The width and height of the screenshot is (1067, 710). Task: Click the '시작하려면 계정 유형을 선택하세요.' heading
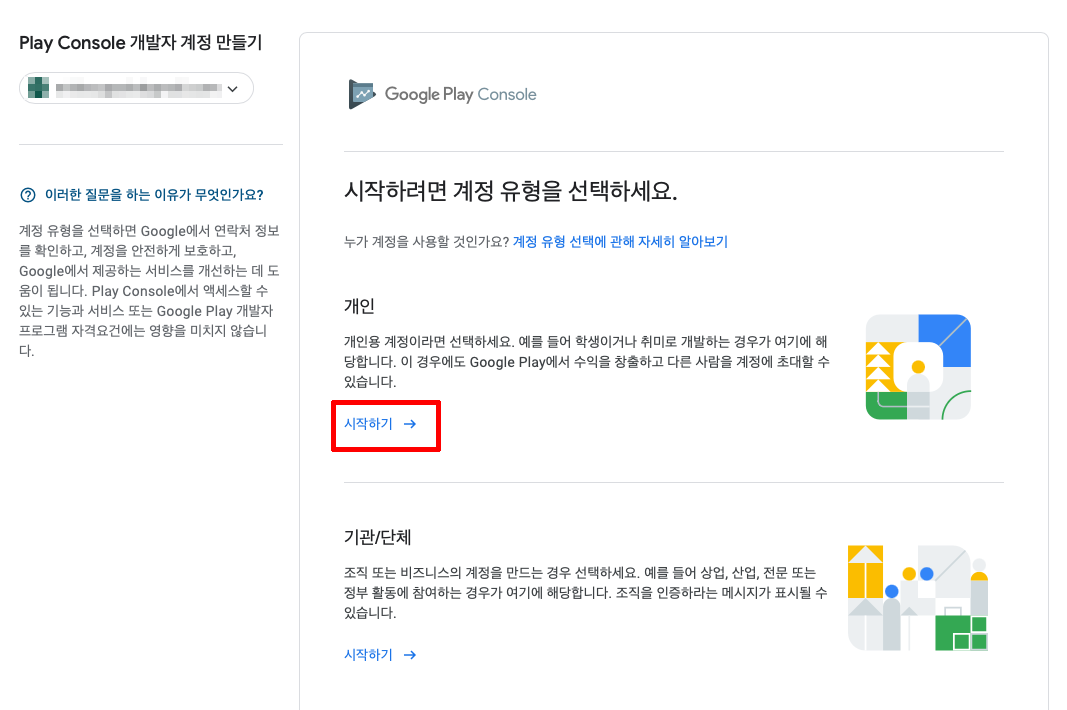point(510,191)
